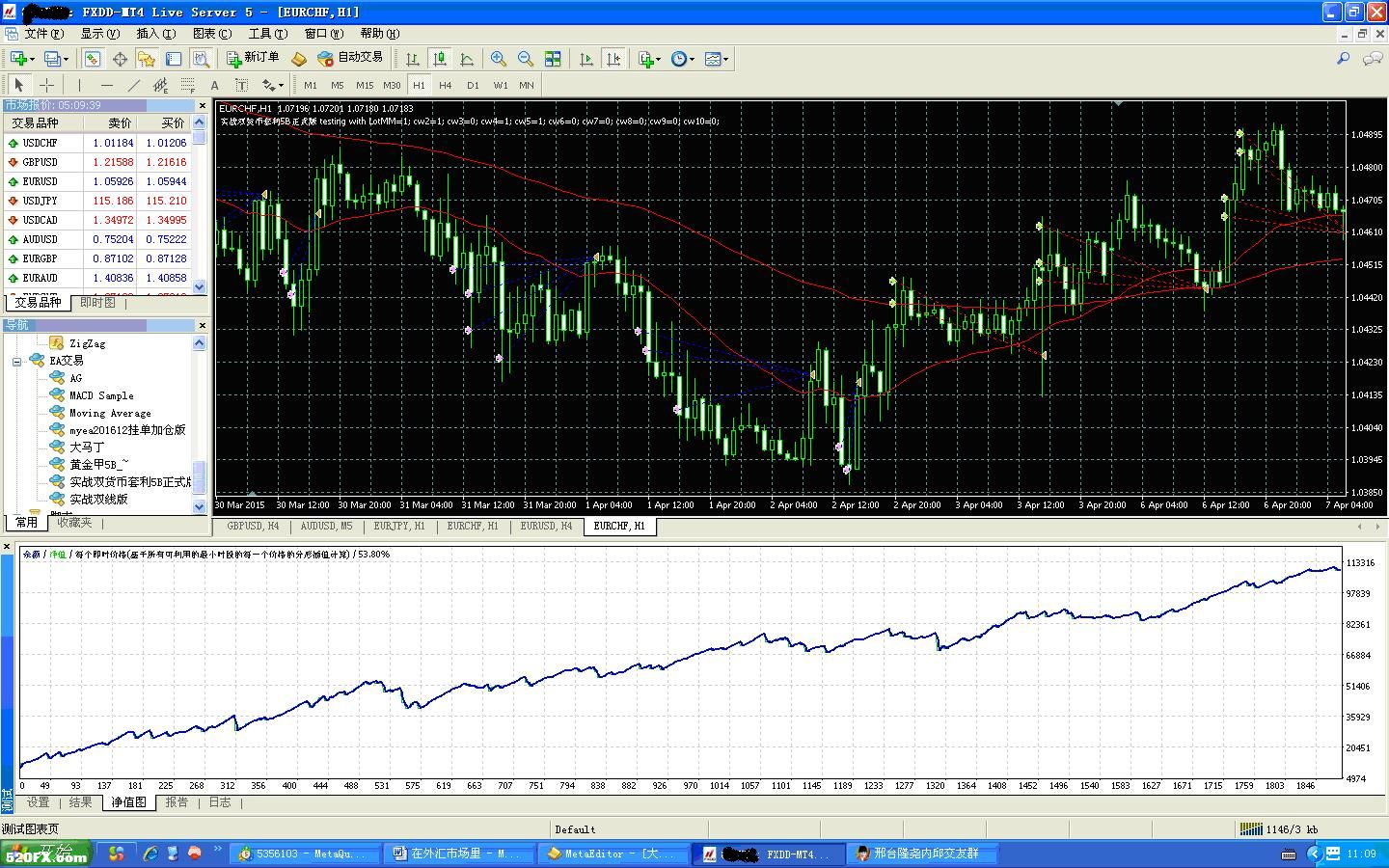Switch chart to M30 timeframe
The image size is (1389, 868).
[392, 85]
